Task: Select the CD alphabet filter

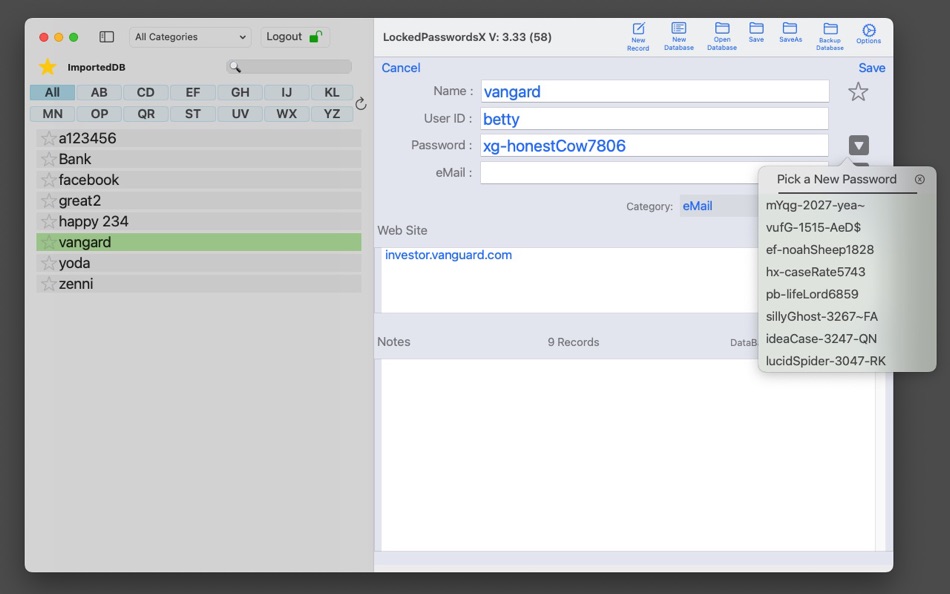Action: 145,93
